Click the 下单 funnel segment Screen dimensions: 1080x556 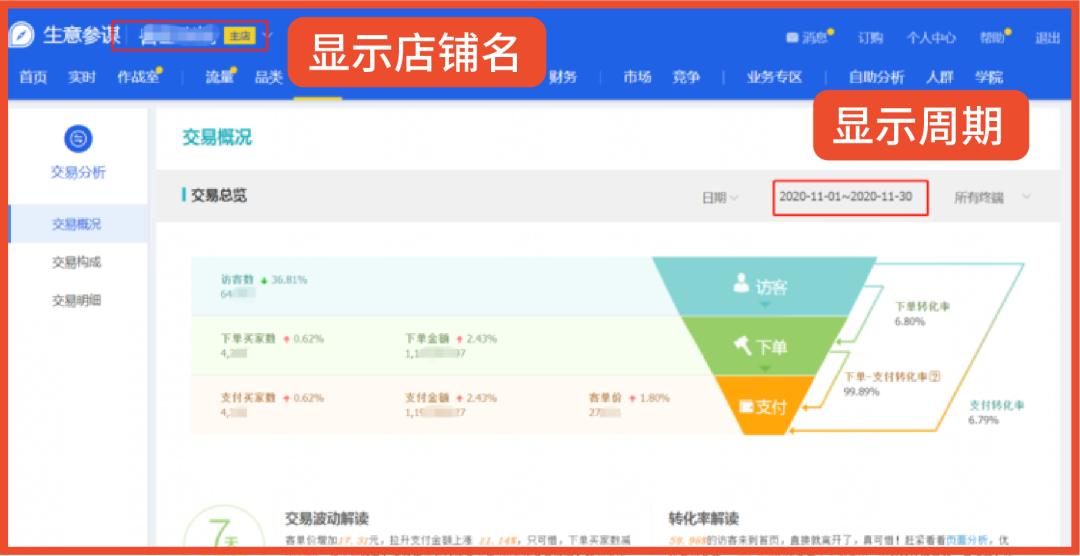point(763,347)
